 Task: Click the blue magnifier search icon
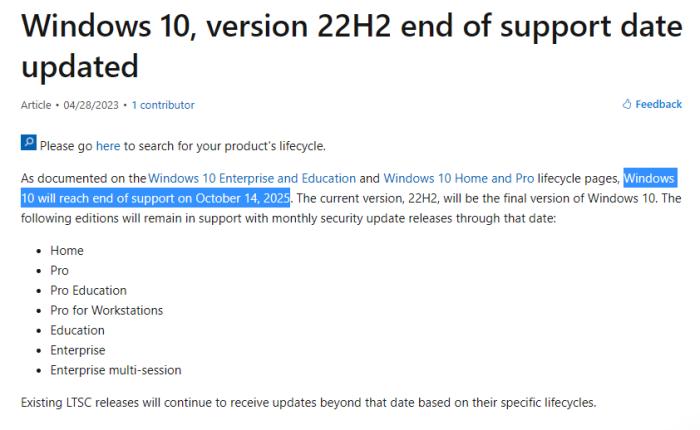(28, 145)
